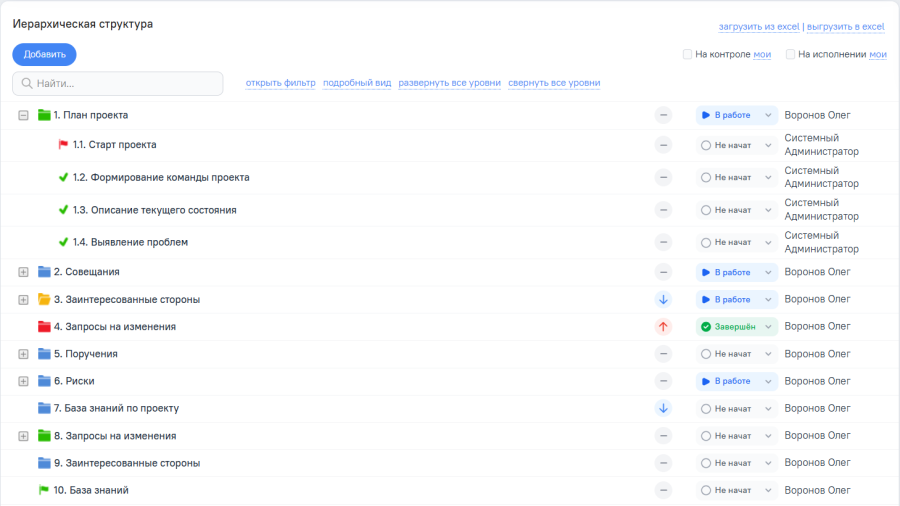The height and width of the screenshot is (506, 900).
Task: Click priority dash icon of Старт проекта
Action: tap(664, 145)
